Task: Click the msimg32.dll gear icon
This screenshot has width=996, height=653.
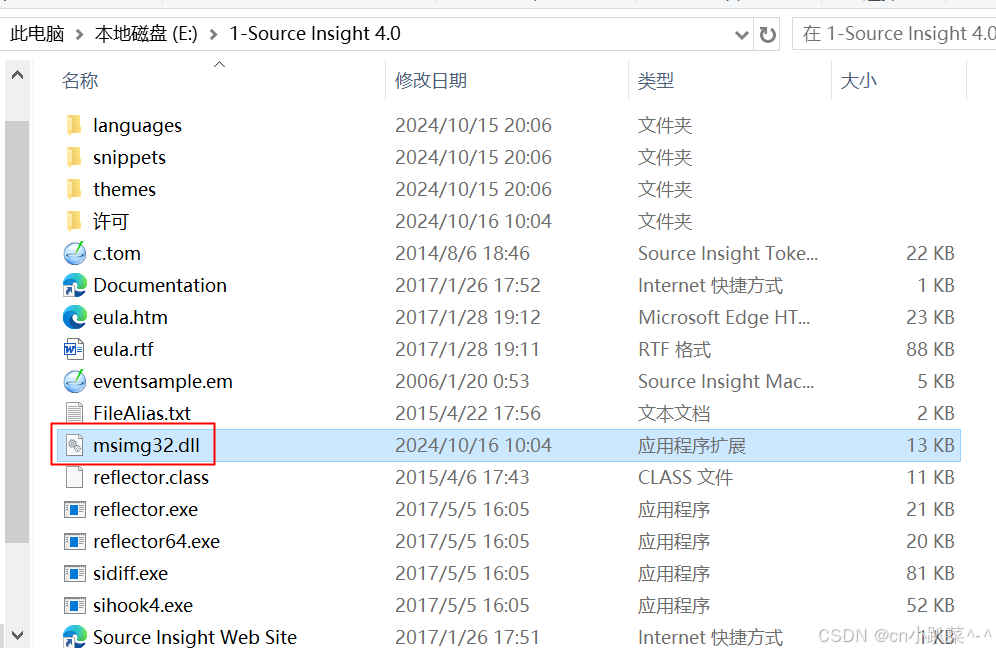Action: tap(74, 445)
